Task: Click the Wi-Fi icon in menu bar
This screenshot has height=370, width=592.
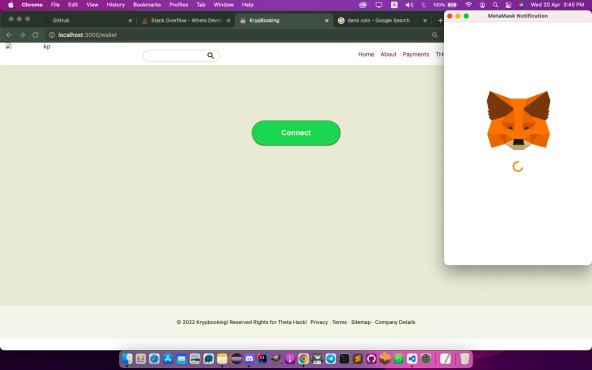Action: pyautogui.click(x=469, y=5)
